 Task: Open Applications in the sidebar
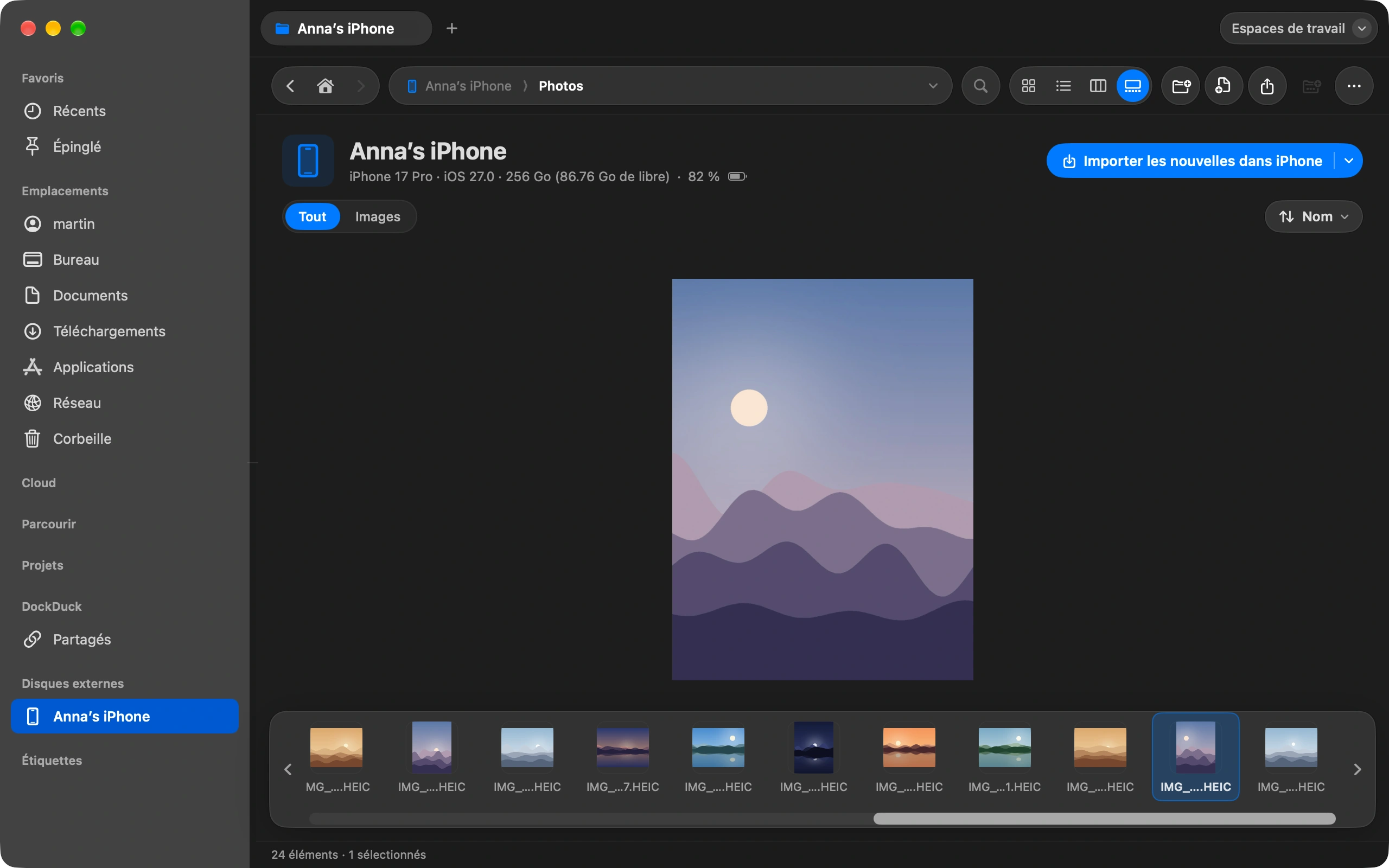[x=125, y=367]
